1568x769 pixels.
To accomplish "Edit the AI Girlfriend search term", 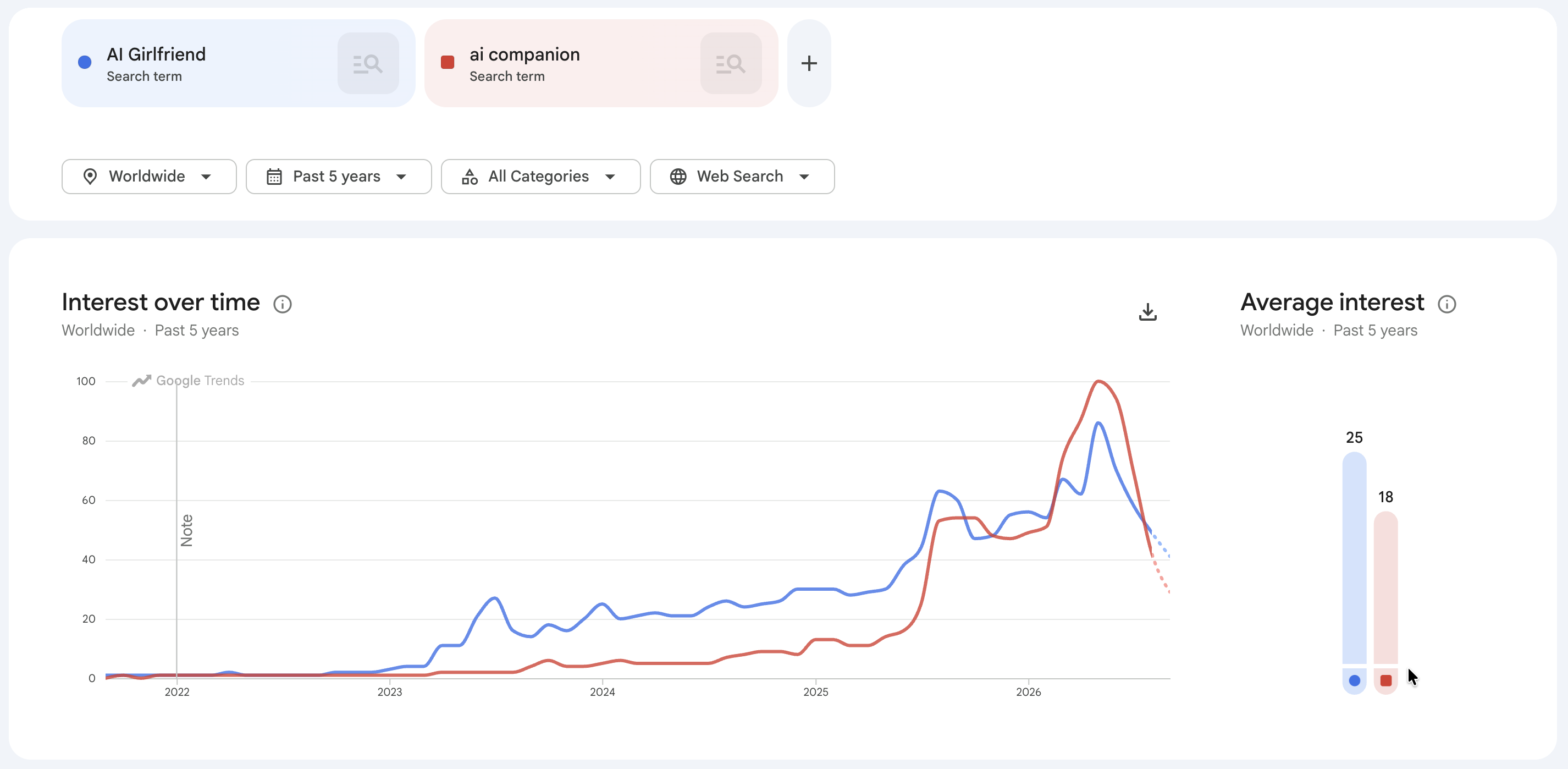I will [x=157, y=55].
